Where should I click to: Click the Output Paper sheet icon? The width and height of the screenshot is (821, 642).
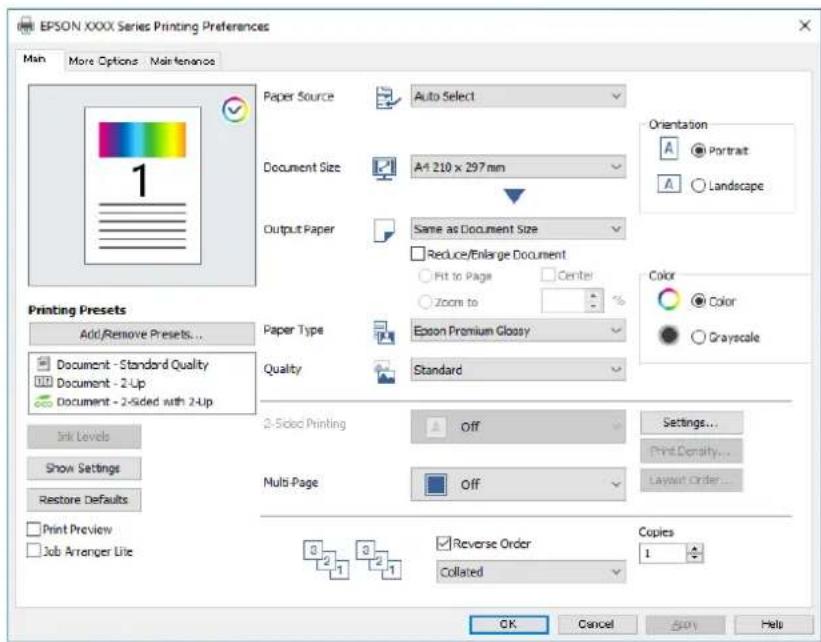(384, 230)
